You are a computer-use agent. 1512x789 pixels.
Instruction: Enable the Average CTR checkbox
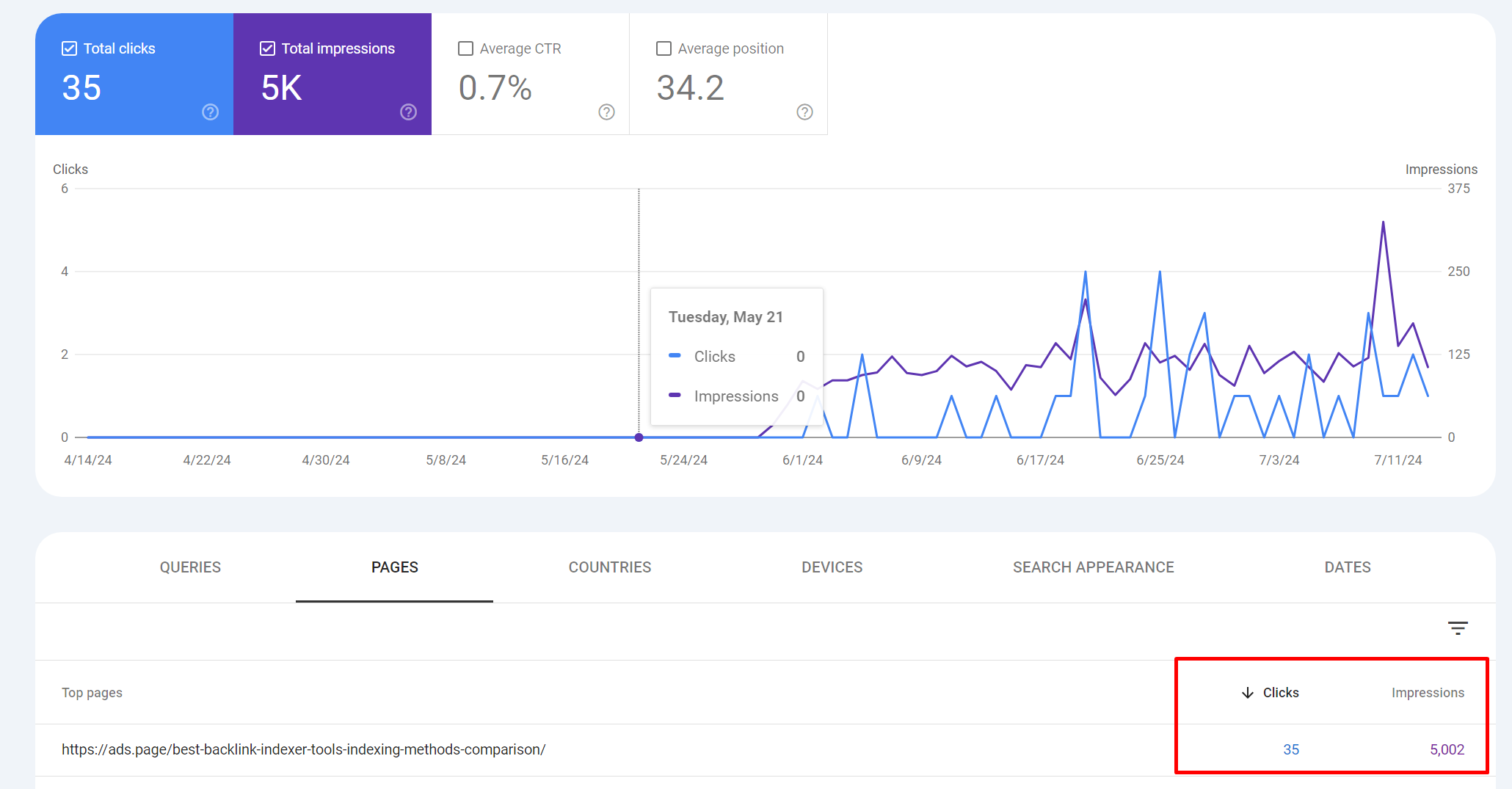click(465, 48)
